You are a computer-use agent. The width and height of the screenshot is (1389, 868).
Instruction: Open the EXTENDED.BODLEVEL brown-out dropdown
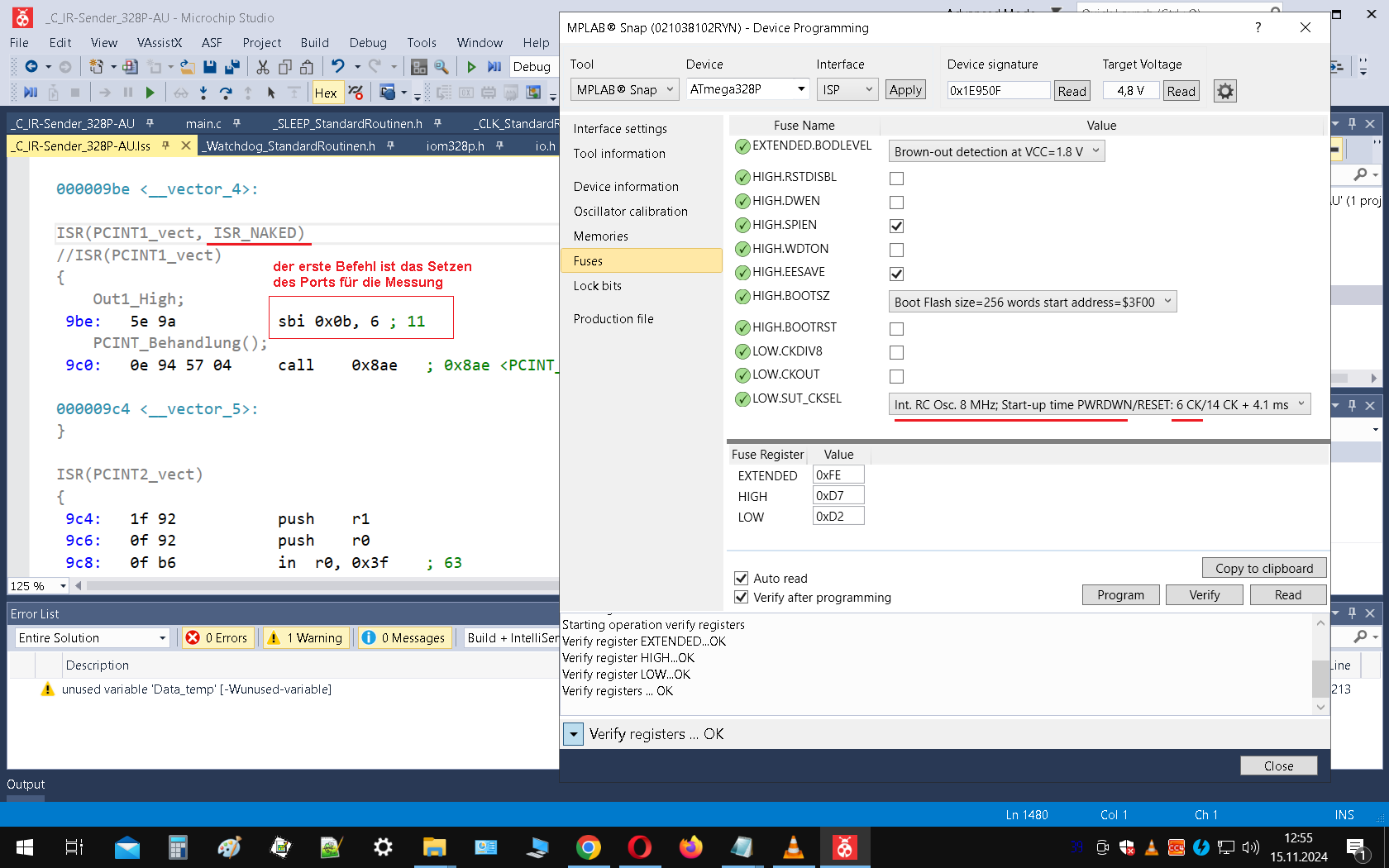click(996, 151)
